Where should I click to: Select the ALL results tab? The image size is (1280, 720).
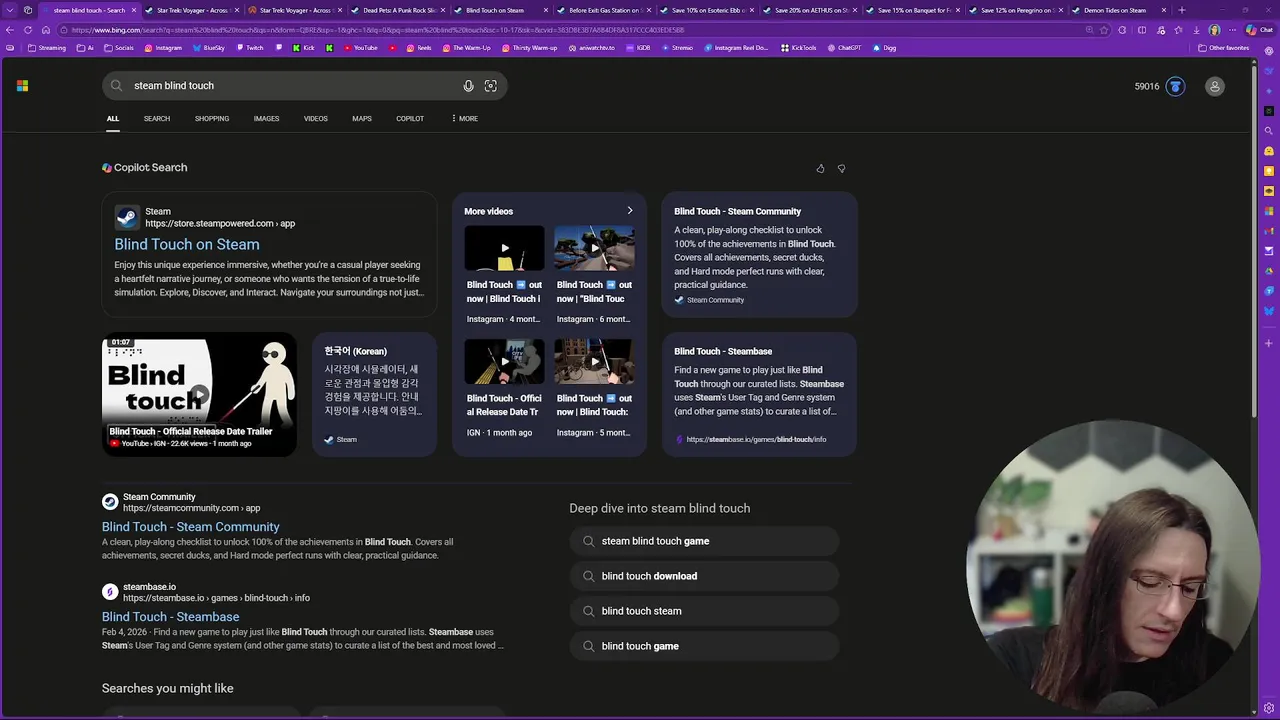[x=113, y=119]
